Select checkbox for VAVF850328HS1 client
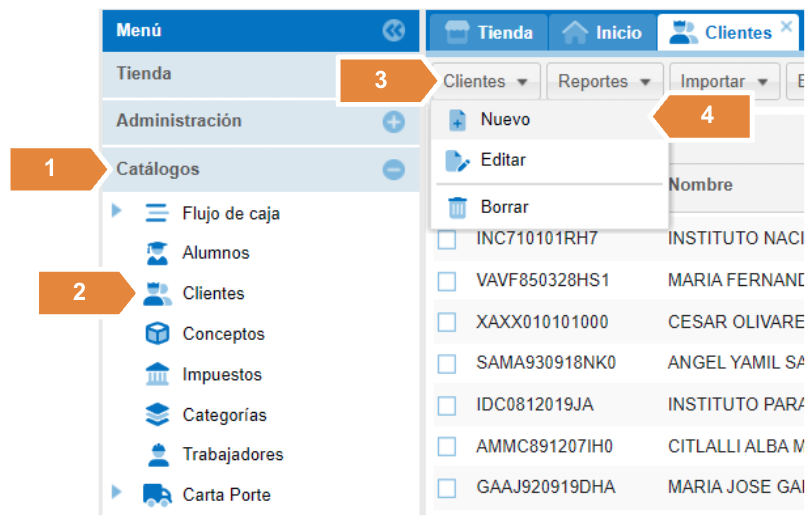This screenshot has height=521, width=811. [447, 281]
